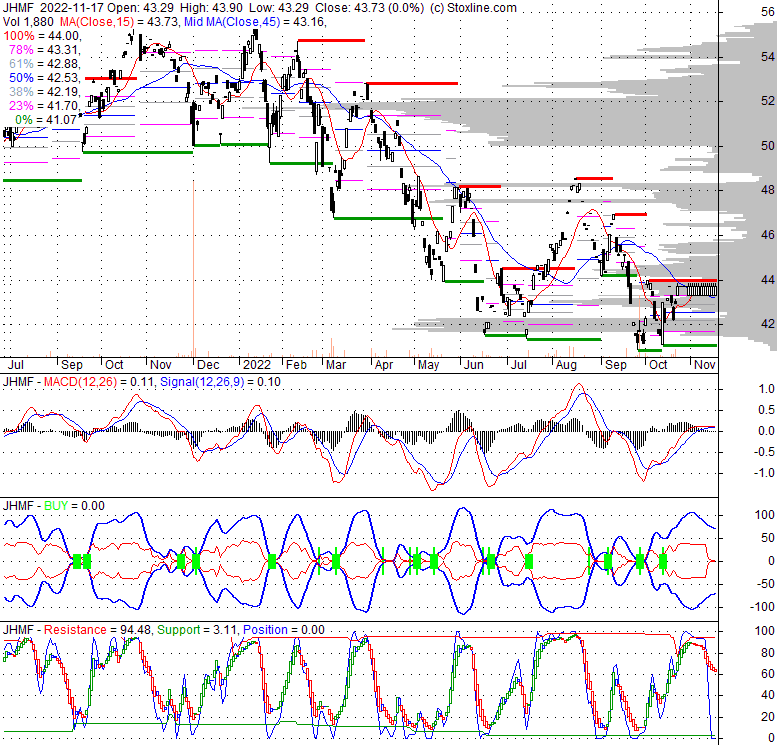Click the 56 price axis label
Viewport: 778px width, 746px height.
[768, 12]
